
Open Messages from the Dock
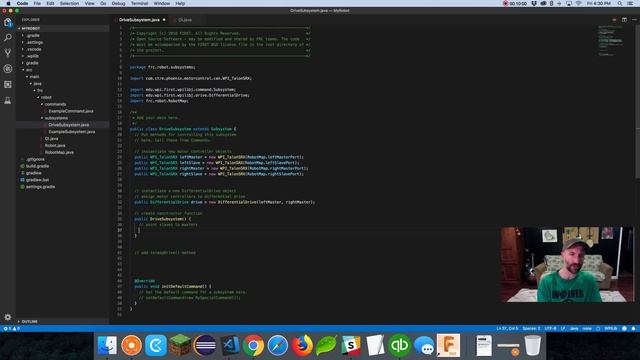pyautogui.click(x=424, y=345)
